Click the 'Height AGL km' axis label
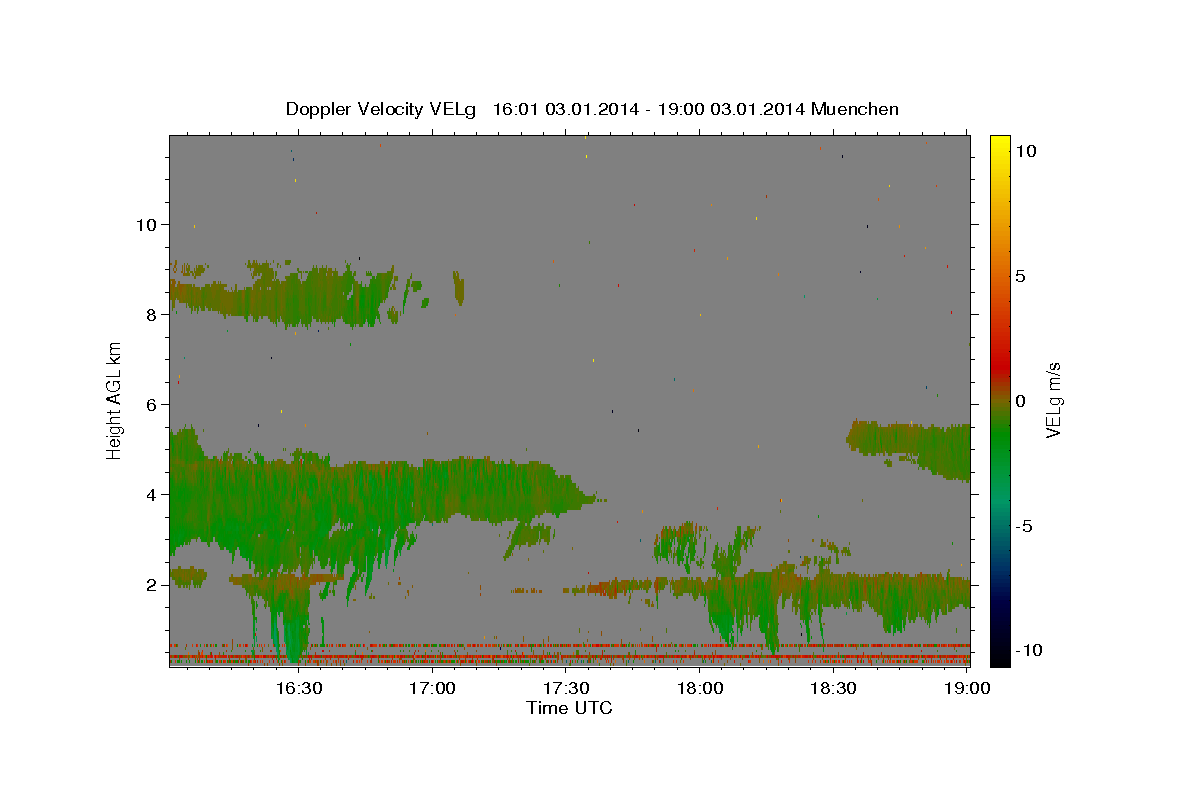The width and height of the screenshot is (1200, 800). 114,400
